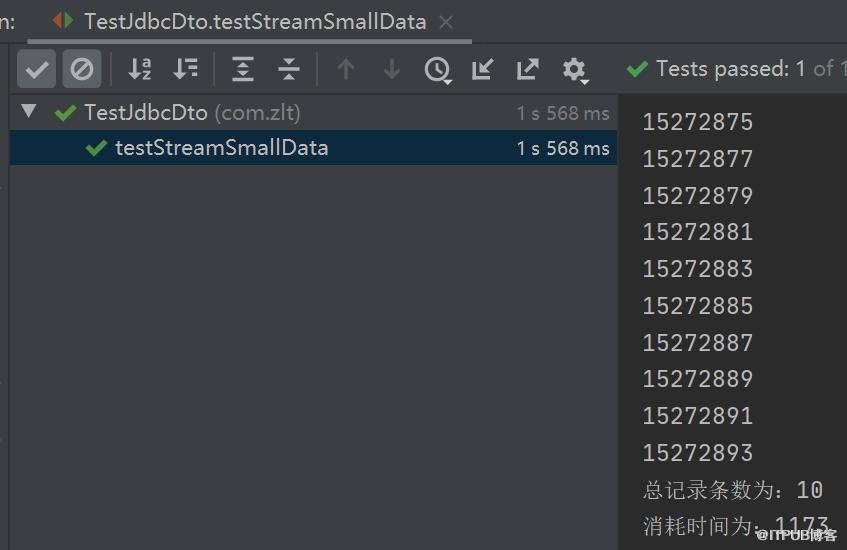Import test results icon

point(482,69)
